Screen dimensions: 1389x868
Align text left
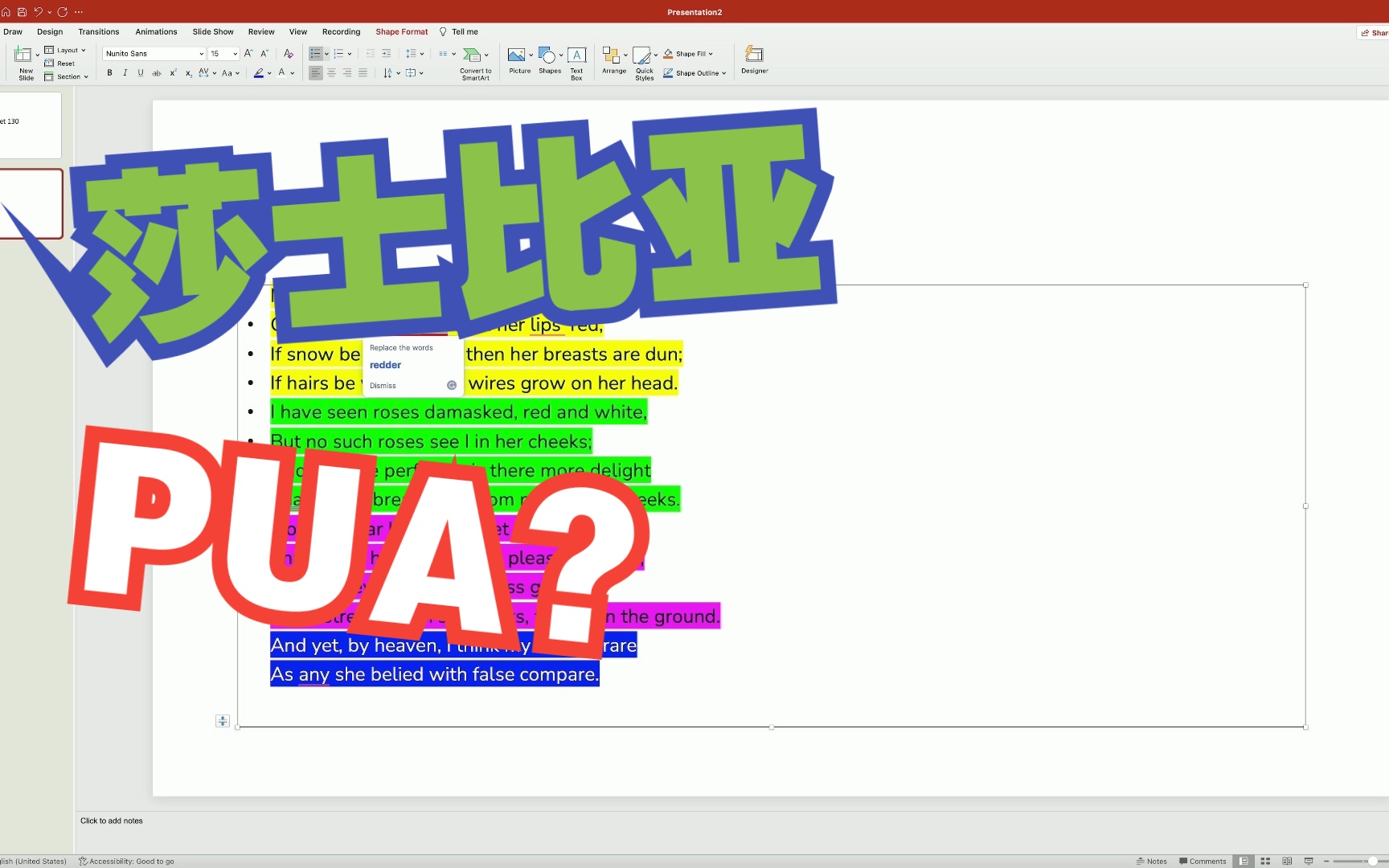point(315,72)
